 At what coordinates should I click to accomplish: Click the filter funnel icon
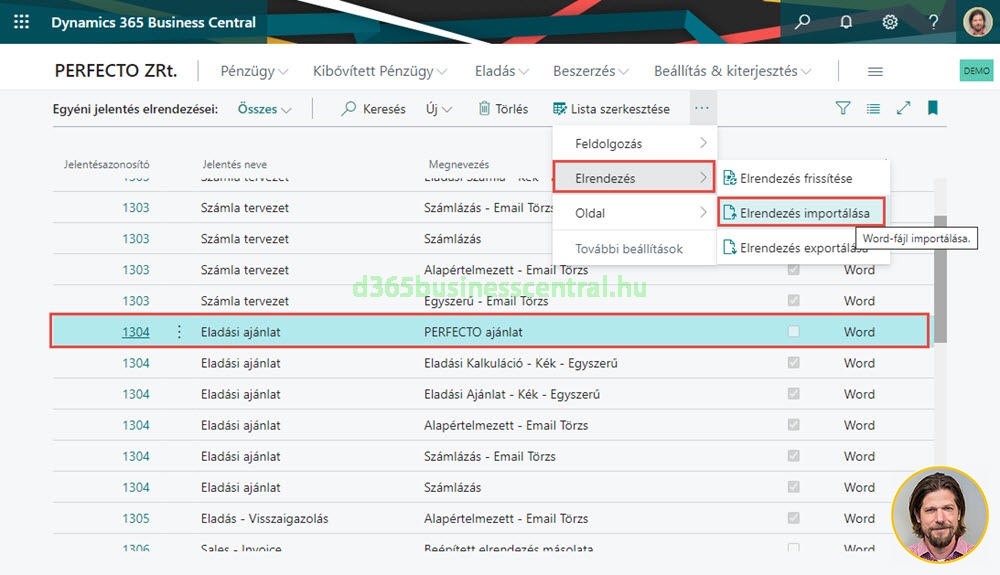843,108
